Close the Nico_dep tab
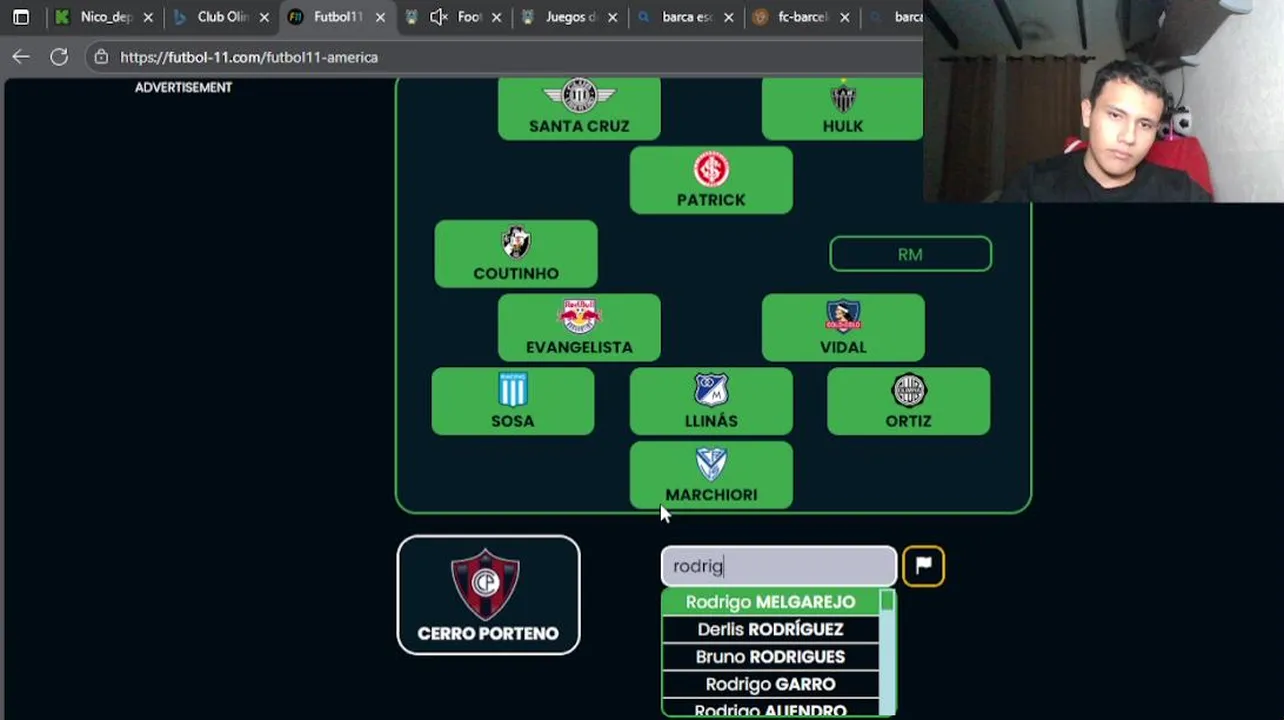 (x=148, y=17)
